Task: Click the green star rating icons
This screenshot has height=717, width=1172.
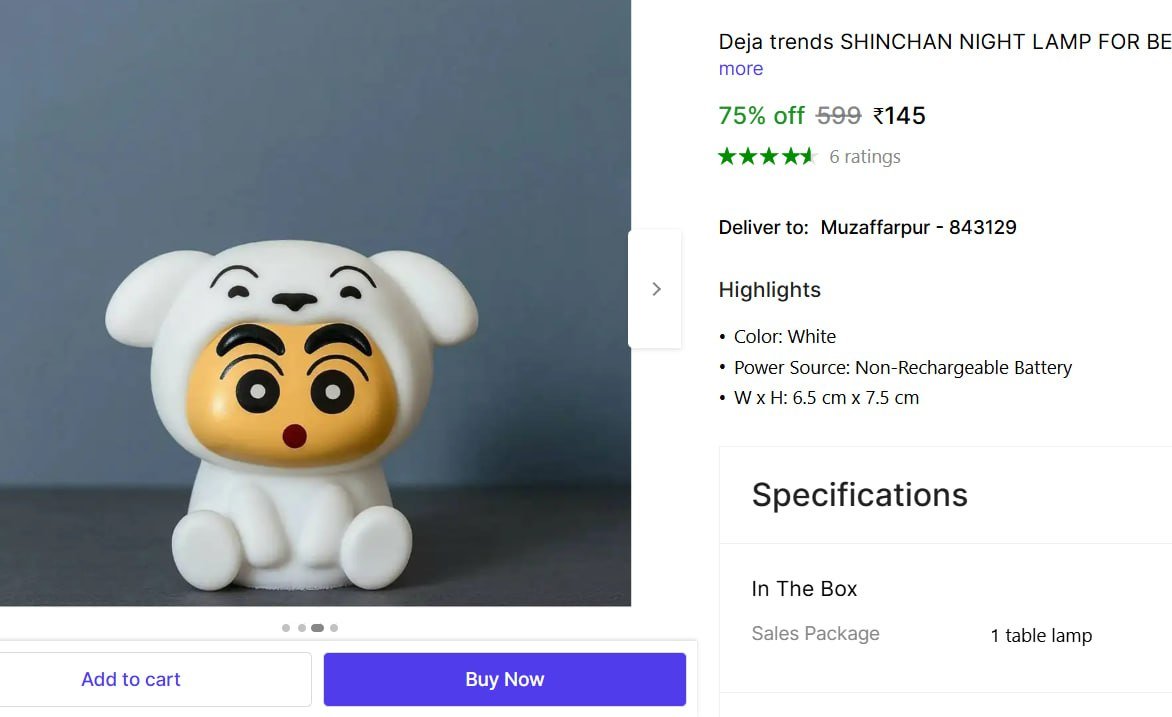Action: point(767,156)
